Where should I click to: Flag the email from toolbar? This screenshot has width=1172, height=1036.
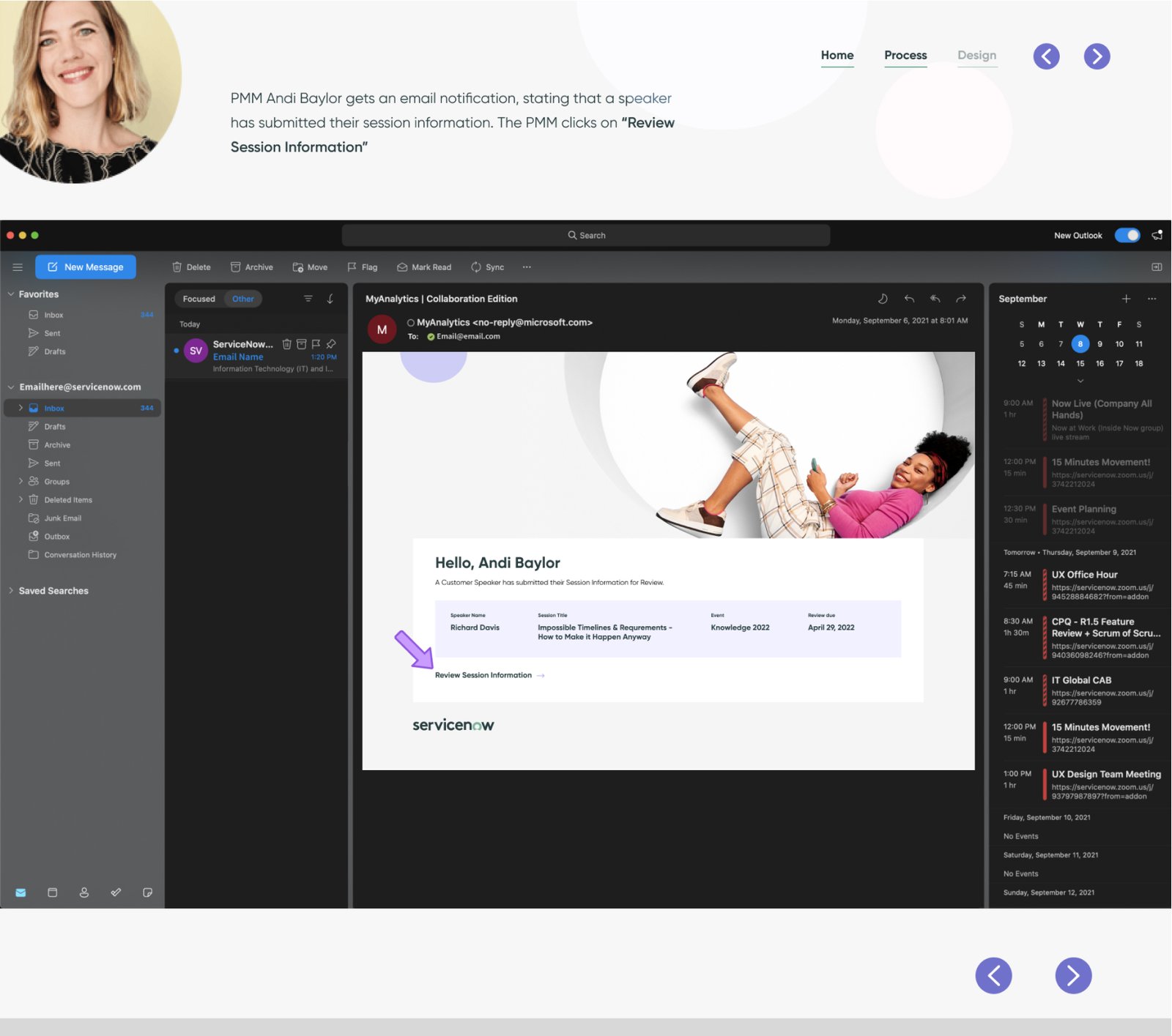click(x=363, y=267)
